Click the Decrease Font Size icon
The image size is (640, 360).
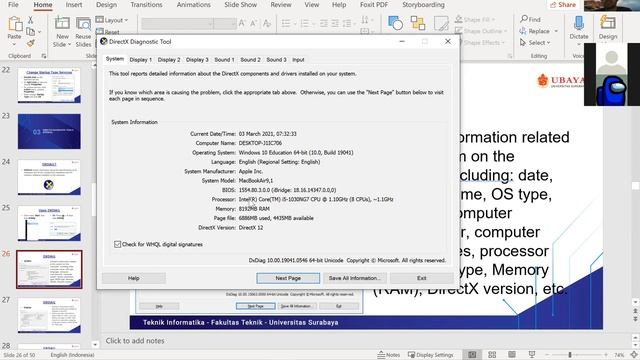tap(253, 23)
